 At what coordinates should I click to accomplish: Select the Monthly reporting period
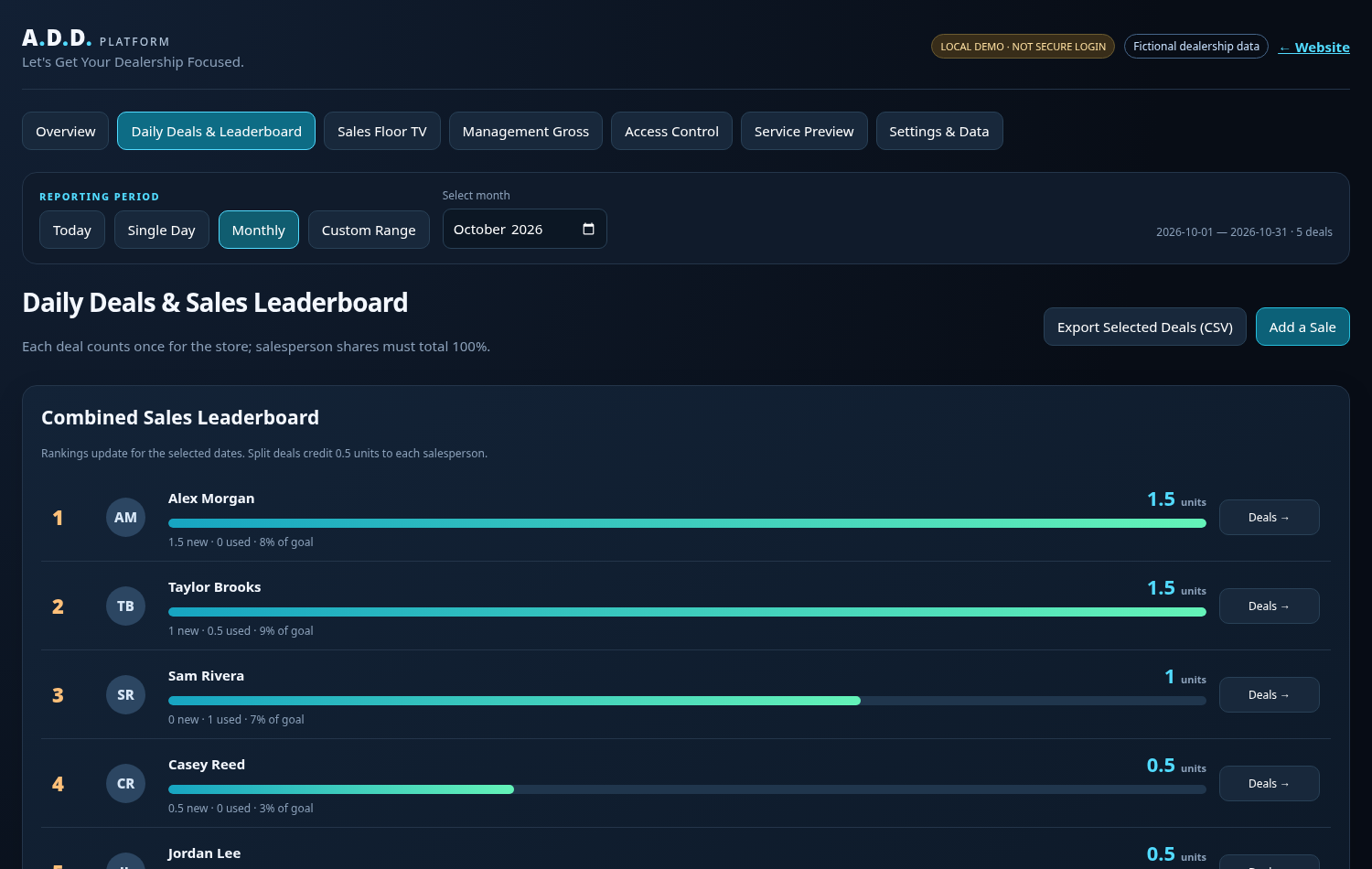coord(259,230)
